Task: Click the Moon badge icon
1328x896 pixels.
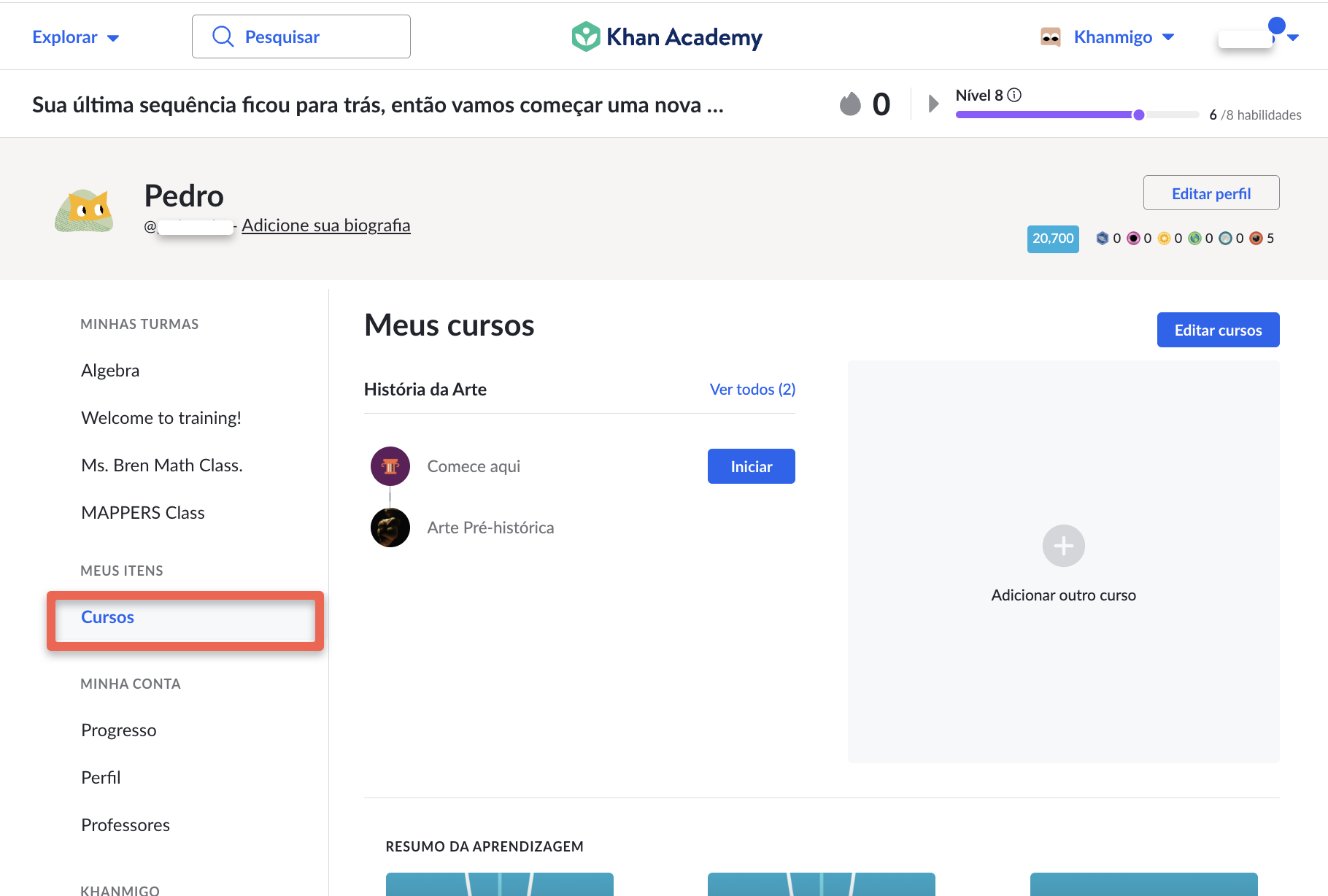Action: click(1225, 238)
